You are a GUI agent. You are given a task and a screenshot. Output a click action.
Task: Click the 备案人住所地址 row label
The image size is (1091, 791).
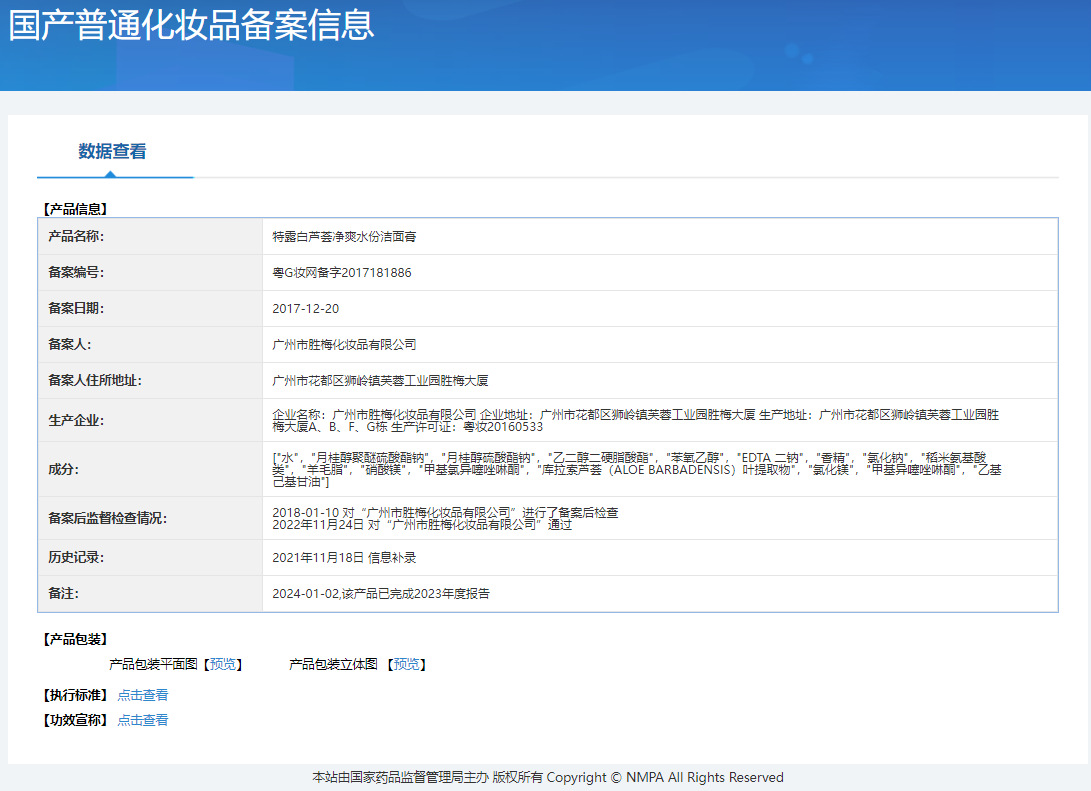pos(95,381)
